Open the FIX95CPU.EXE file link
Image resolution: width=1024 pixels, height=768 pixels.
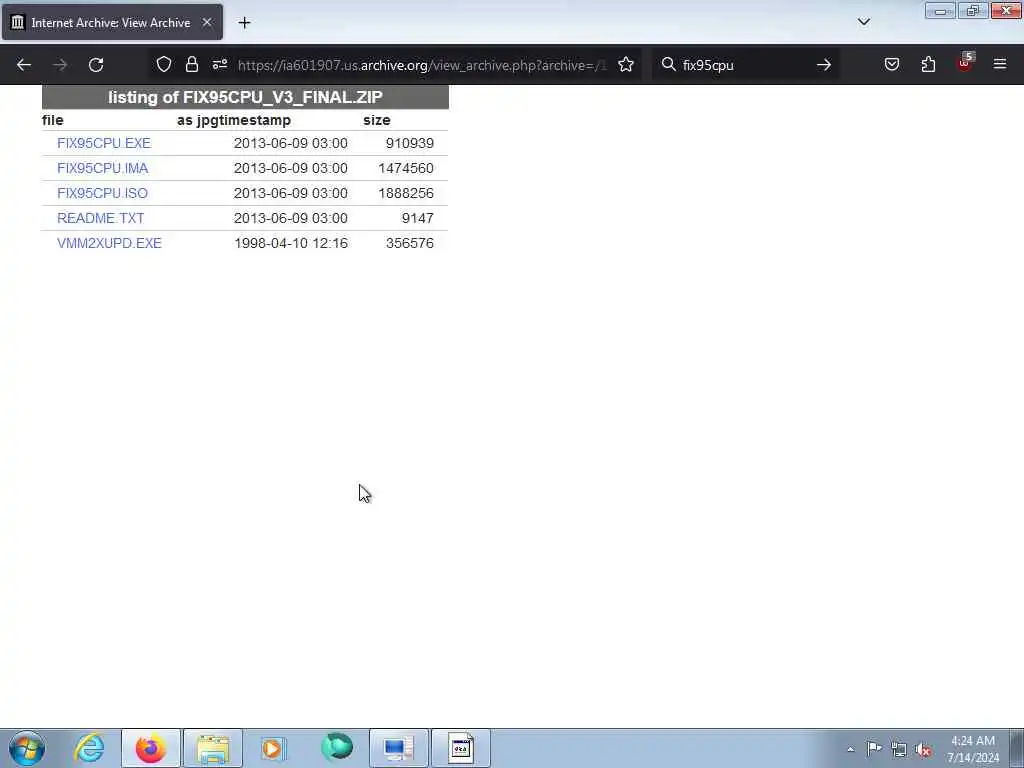click(x=104, y=143)
